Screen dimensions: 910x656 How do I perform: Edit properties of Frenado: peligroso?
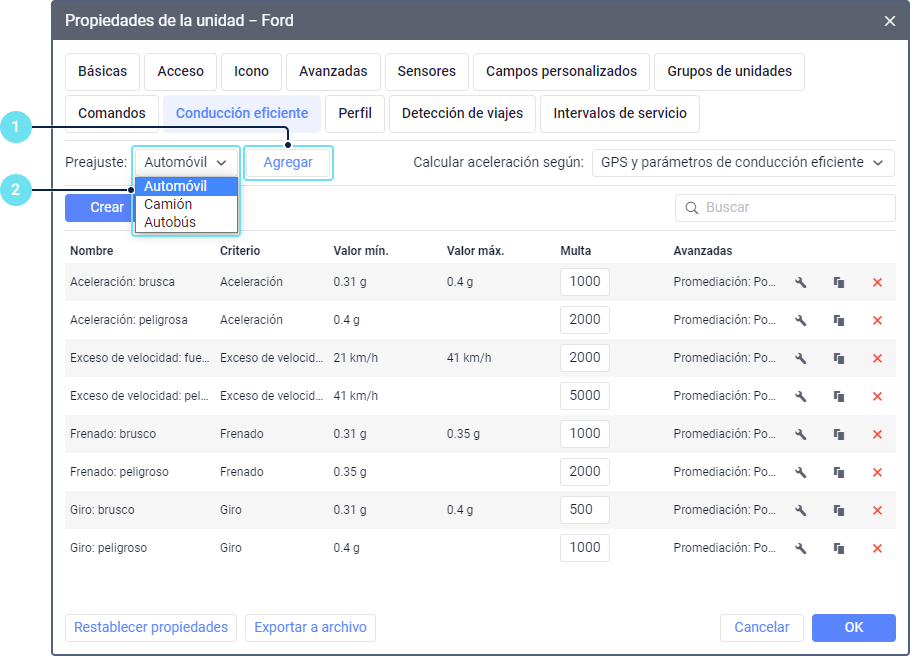[801, 472]
